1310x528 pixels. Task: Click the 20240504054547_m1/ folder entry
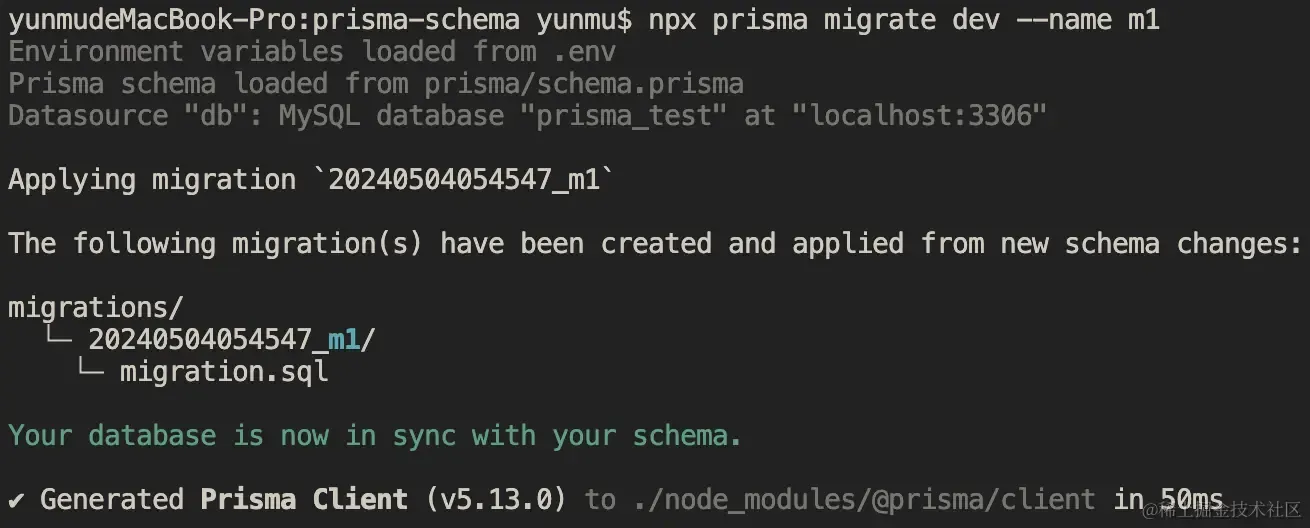[232, 340]
